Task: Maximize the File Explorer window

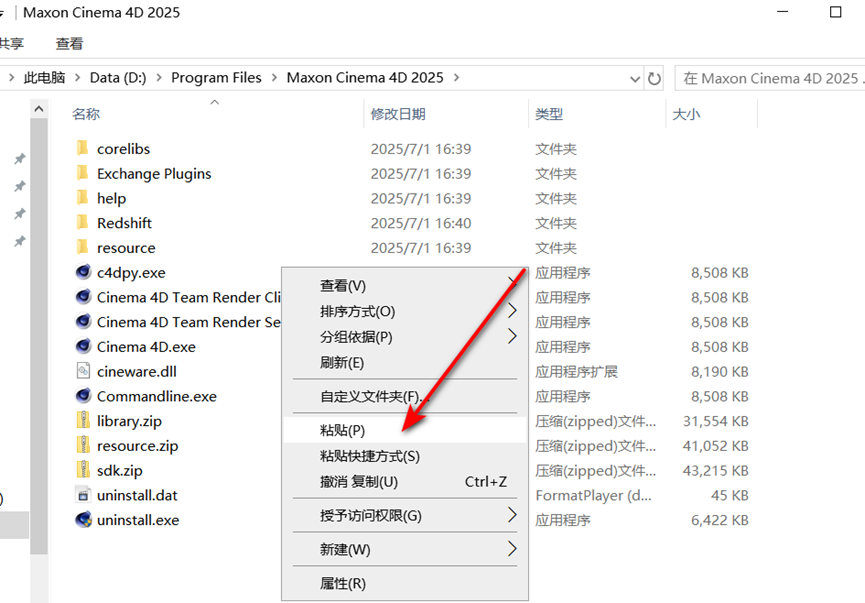Action: (836, 12)
